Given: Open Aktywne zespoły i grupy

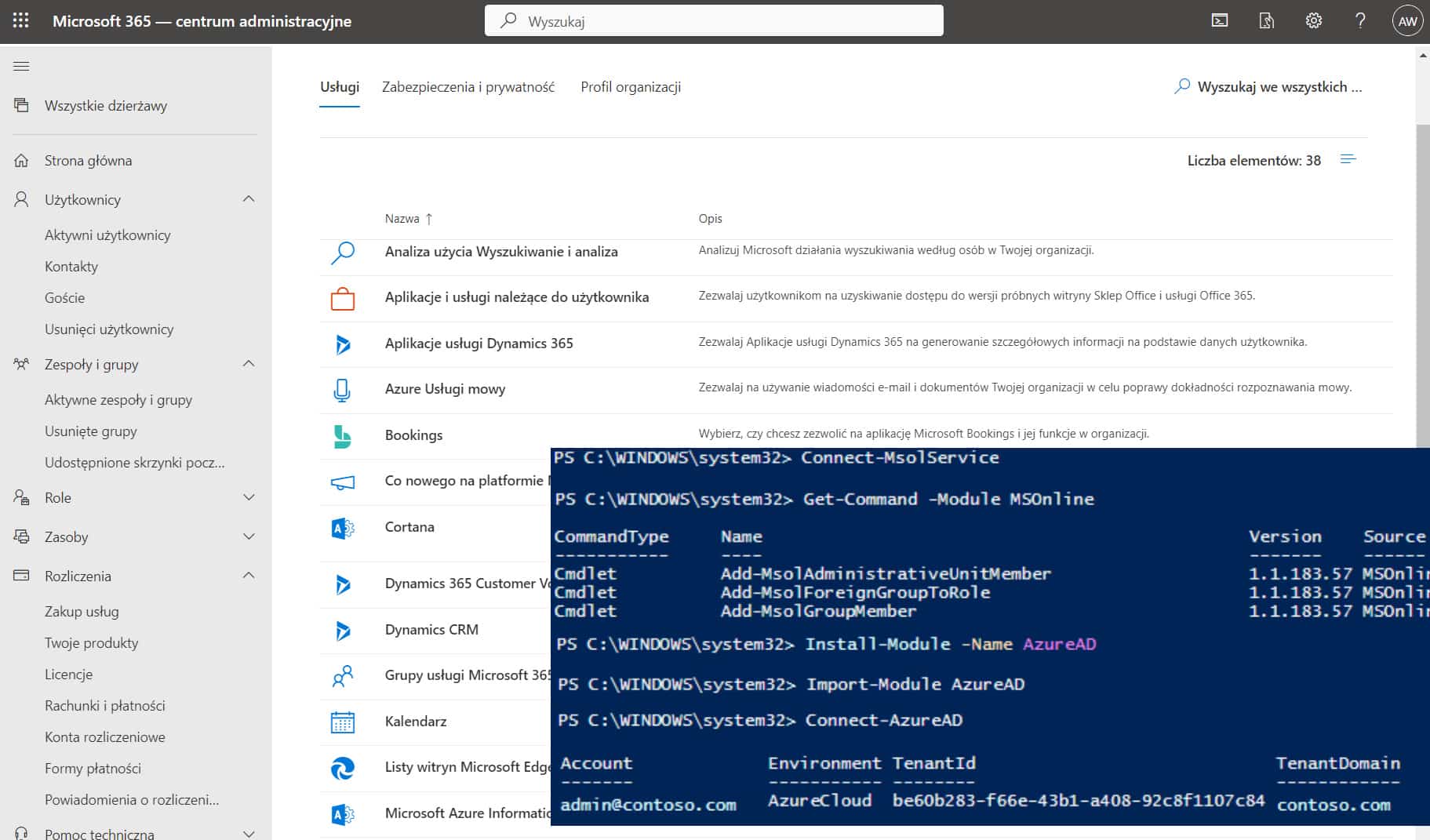Looking at the screenshot, I should (x=118, y=400).
